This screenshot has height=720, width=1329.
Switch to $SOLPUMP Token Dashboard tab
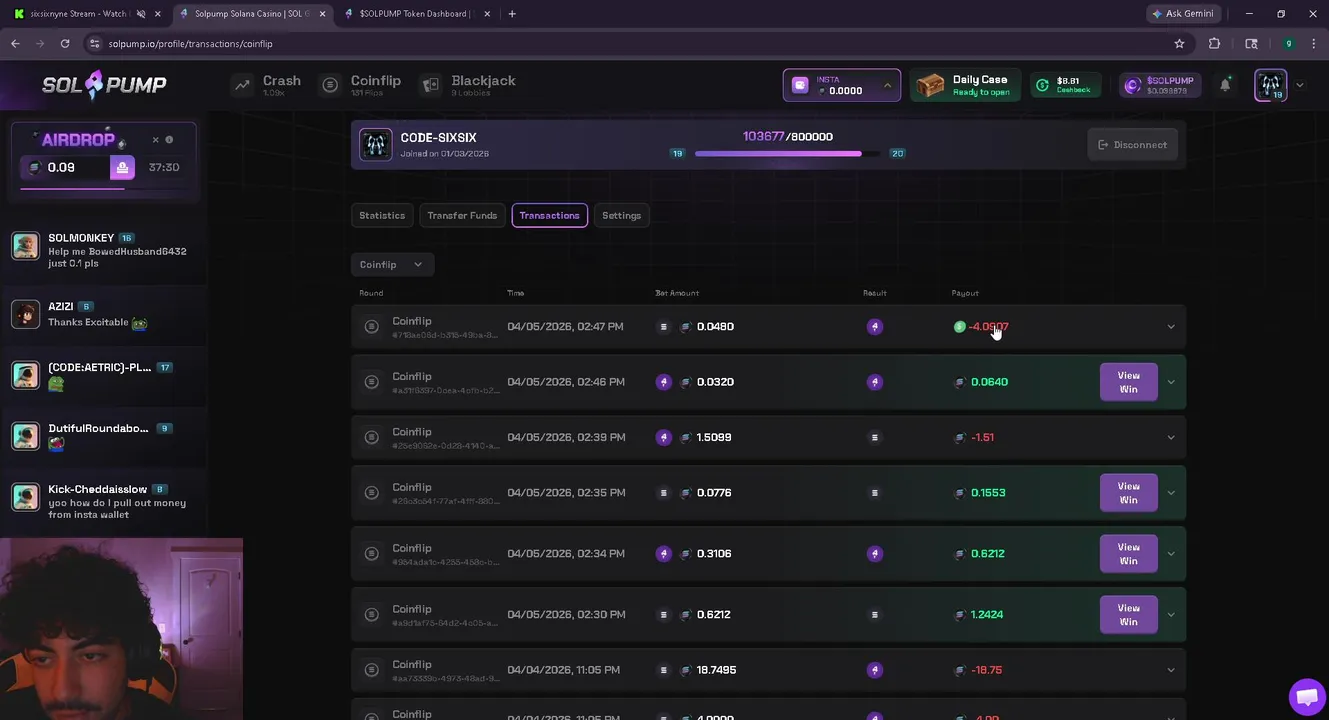click(414, 14)
